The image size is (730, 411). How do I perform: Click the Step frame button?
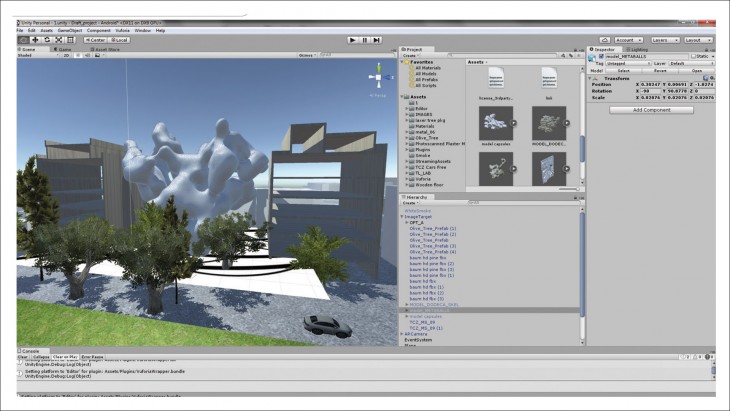point(377,40)
